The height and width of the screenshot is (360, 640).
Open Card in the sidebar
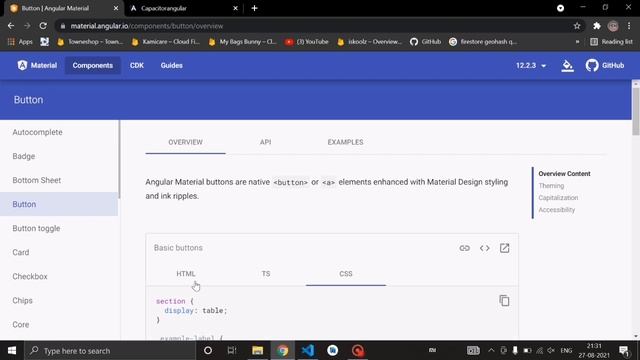[59, 252]
